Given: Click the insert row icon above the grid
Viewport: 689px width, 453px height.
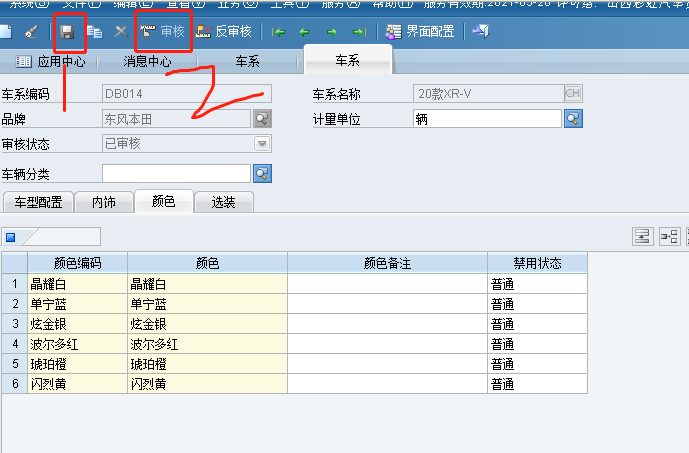Looking at the screenshot, I should tap(641, 237).
